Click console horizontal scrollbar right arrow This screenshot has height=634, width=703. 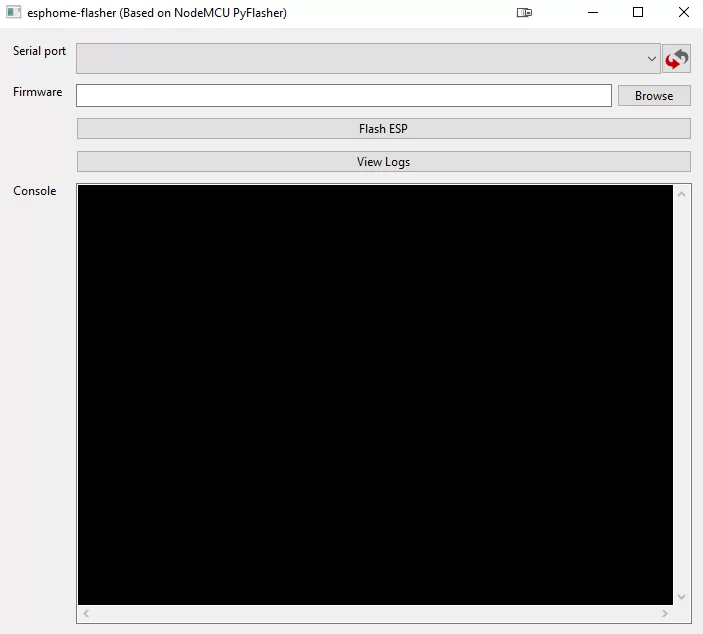coord(664,613)
